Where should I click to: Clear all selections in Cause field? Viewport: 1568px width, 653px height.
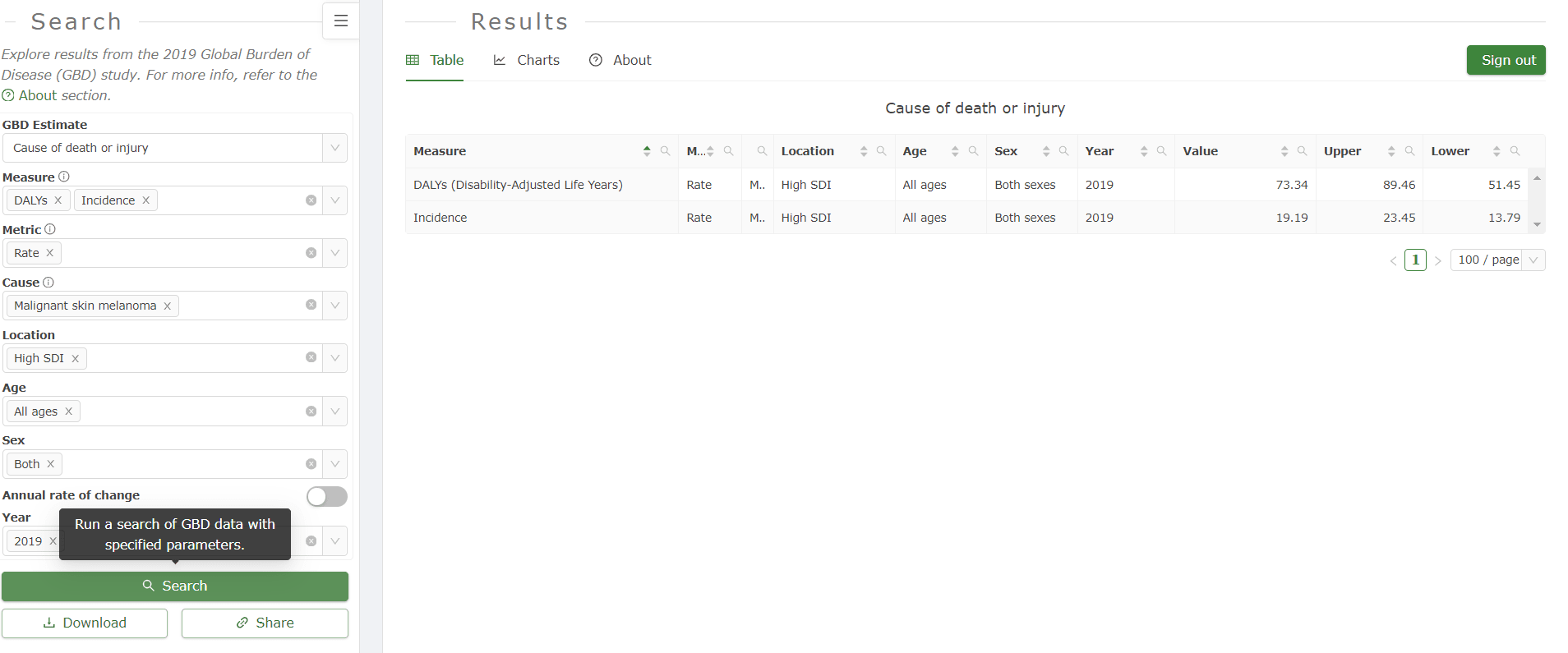click(311, 305)
